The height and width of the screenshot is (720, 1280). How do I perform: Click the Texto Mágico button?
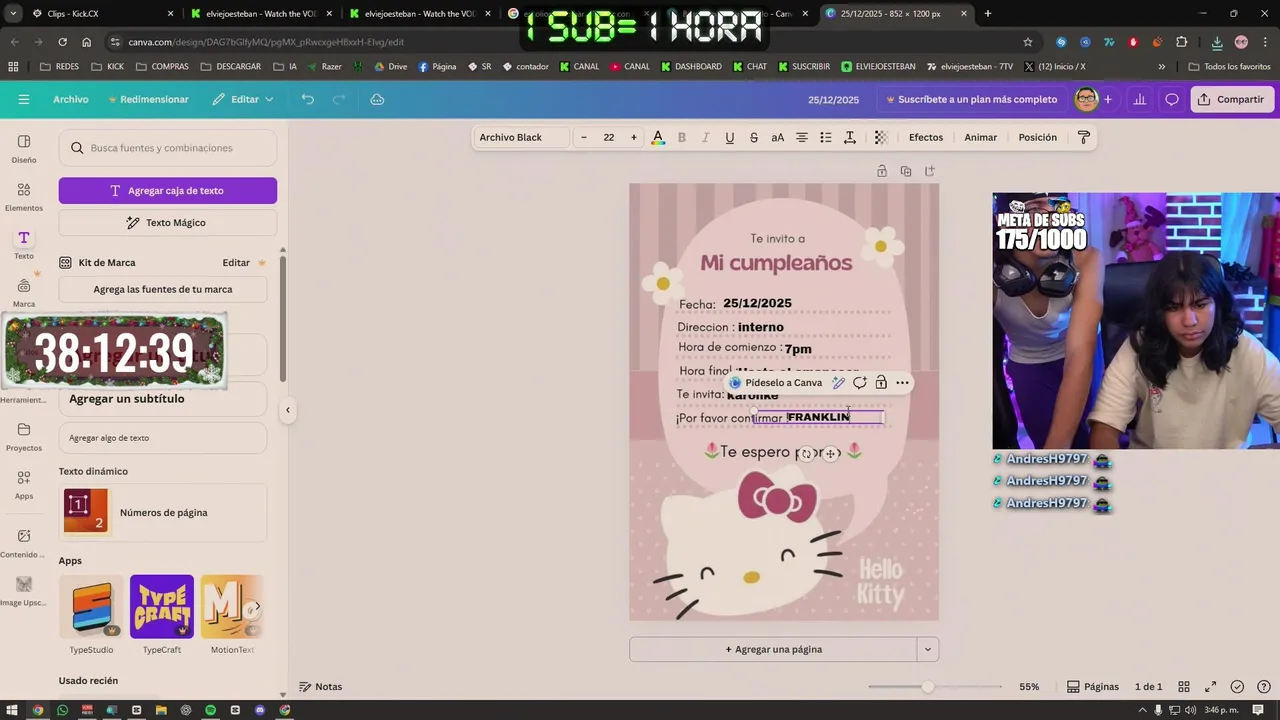[168, 222]
